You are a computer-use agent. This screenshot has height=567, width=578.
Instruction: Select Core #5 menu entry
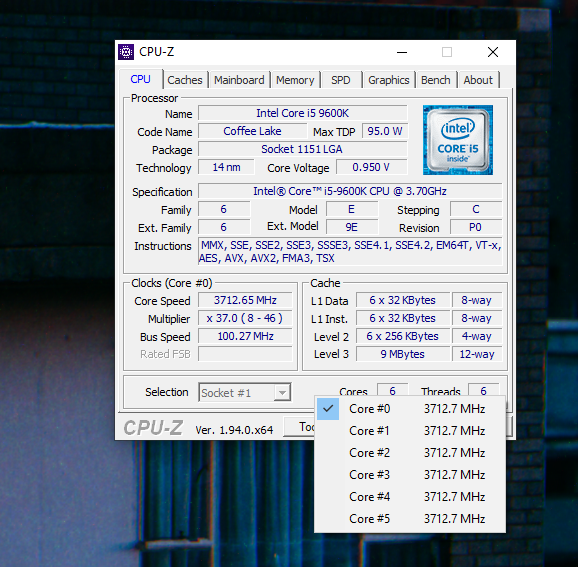410,519
